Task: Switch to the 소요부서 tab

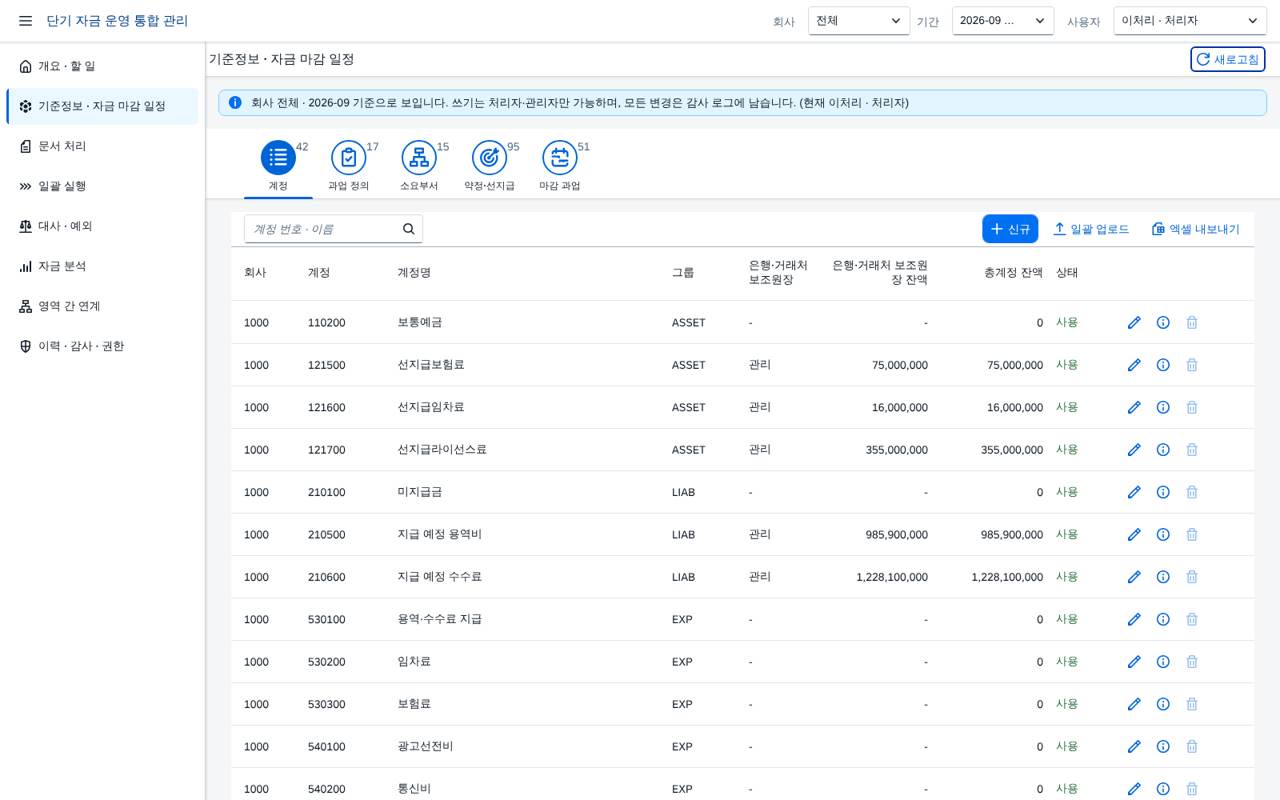Action: pyautogui.click(x=419, y=167)
